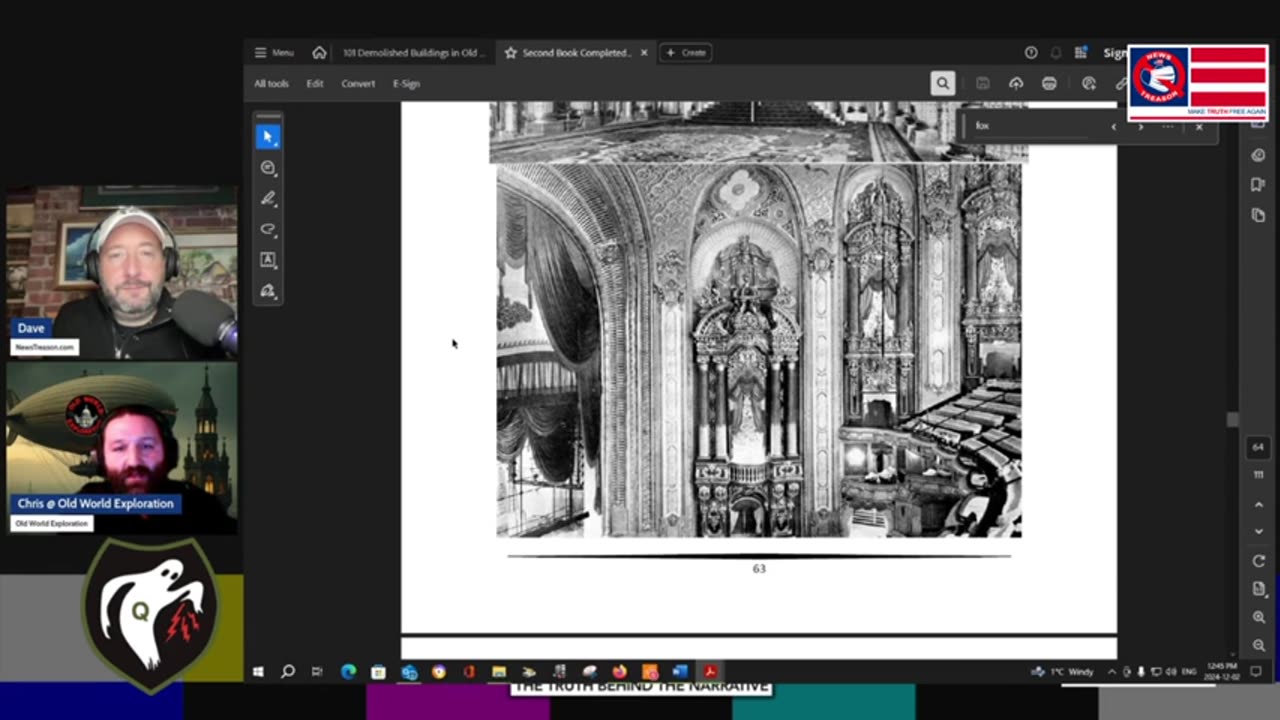Go to Acrobat Home icon
The width and height of the screenshot is (1280, 720).
[319, 53]
